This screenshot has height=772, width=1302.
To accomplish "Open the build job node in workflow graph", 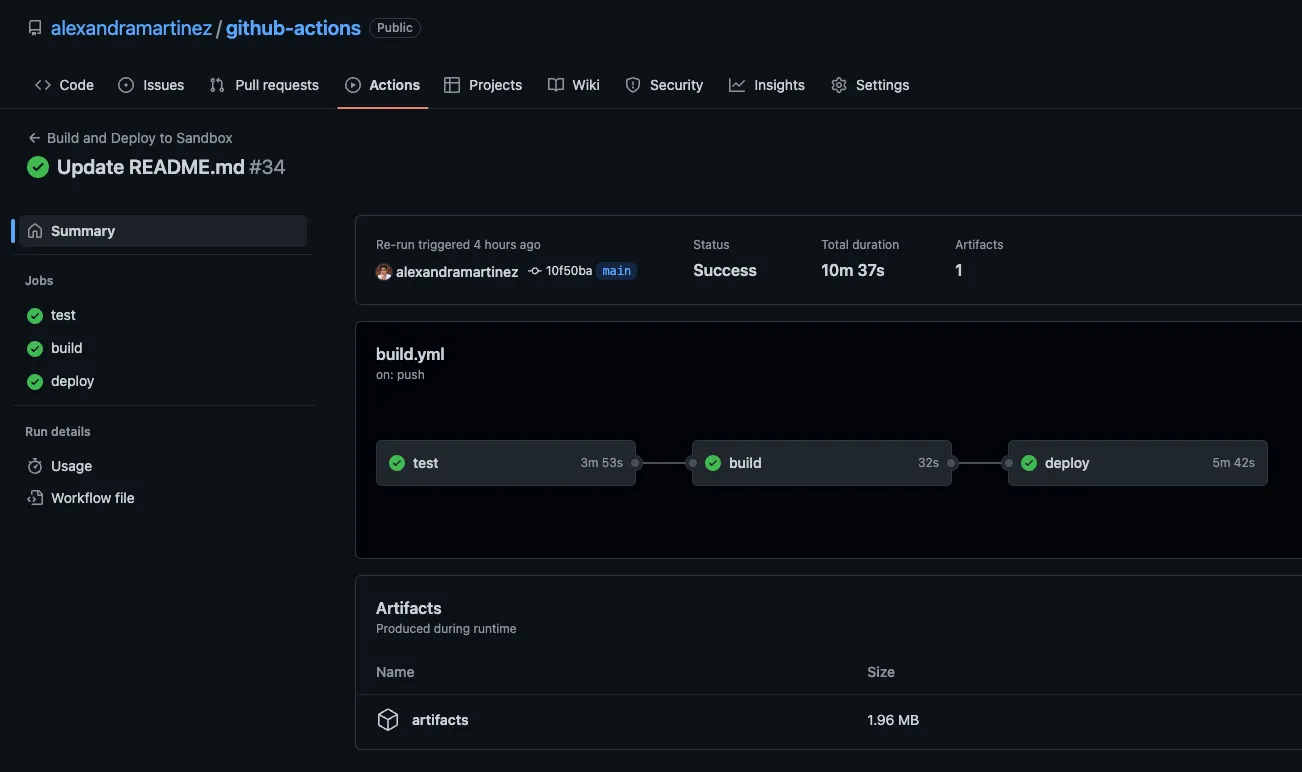I will (822, 463).
